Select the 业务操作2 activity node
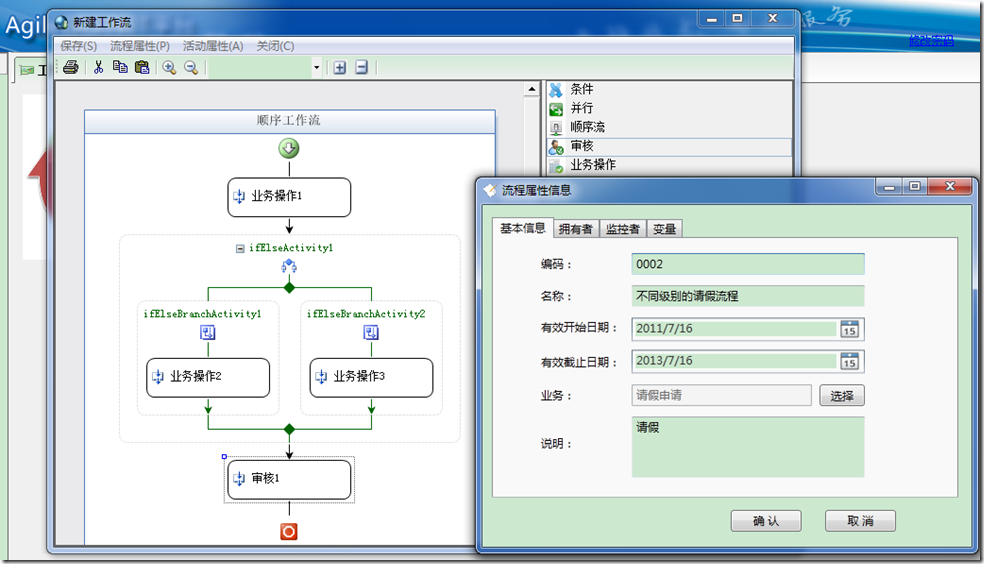Viewport: 984px width, 564px height. coord(208,378)
